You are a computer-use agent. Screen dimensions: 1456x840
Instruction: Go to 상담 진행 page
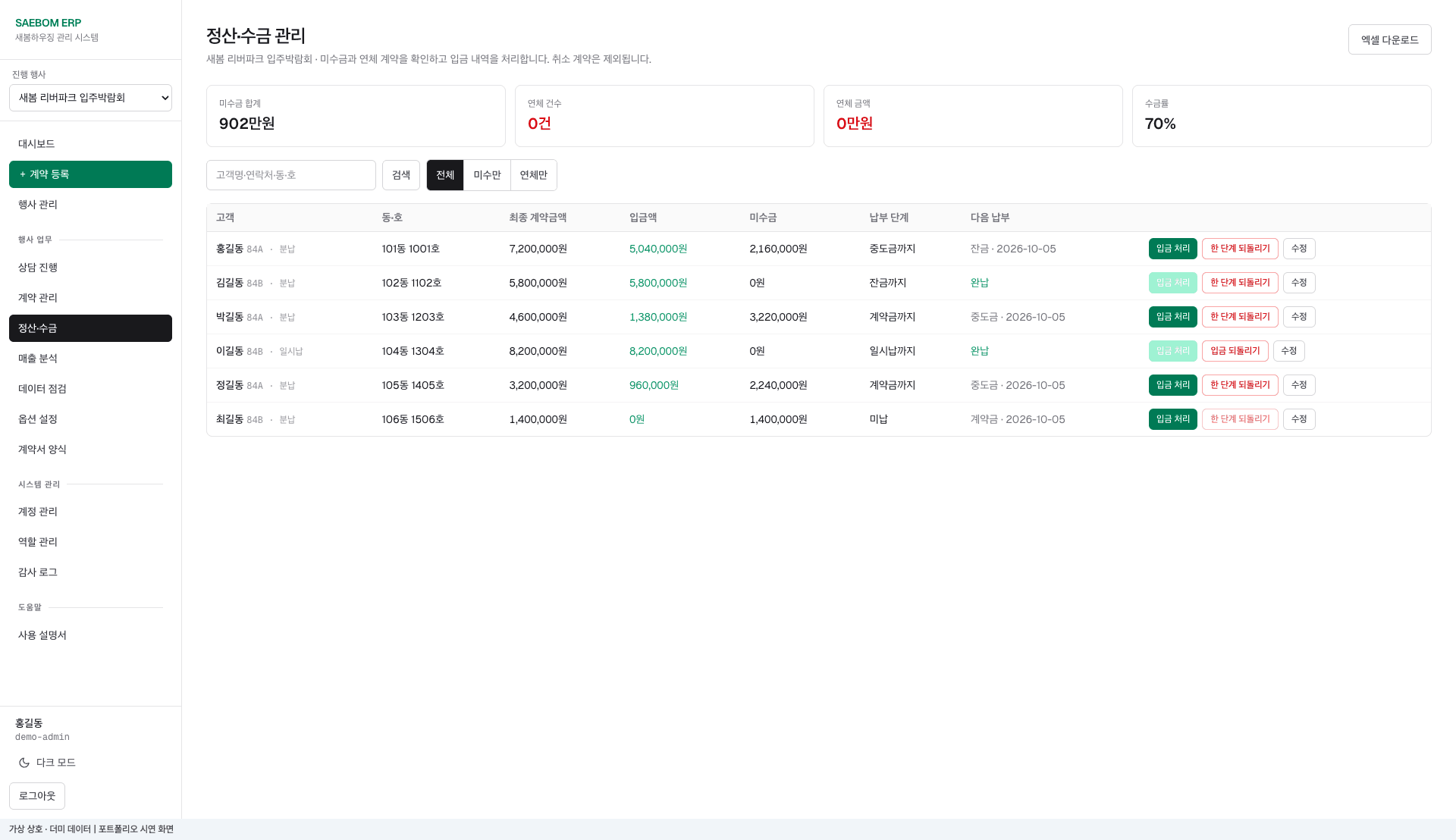click(90, 268)
